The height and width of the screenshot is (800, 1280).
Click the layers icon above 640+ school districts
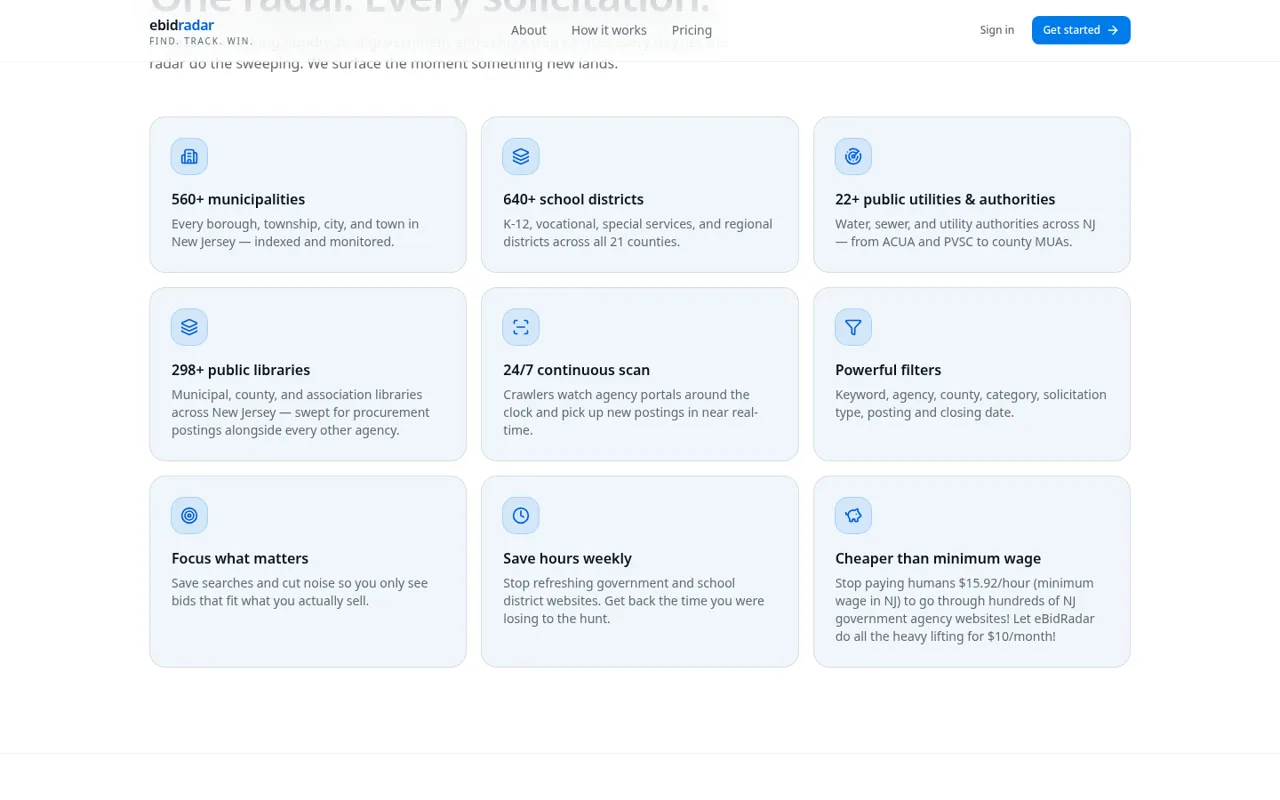click(521, 156)
